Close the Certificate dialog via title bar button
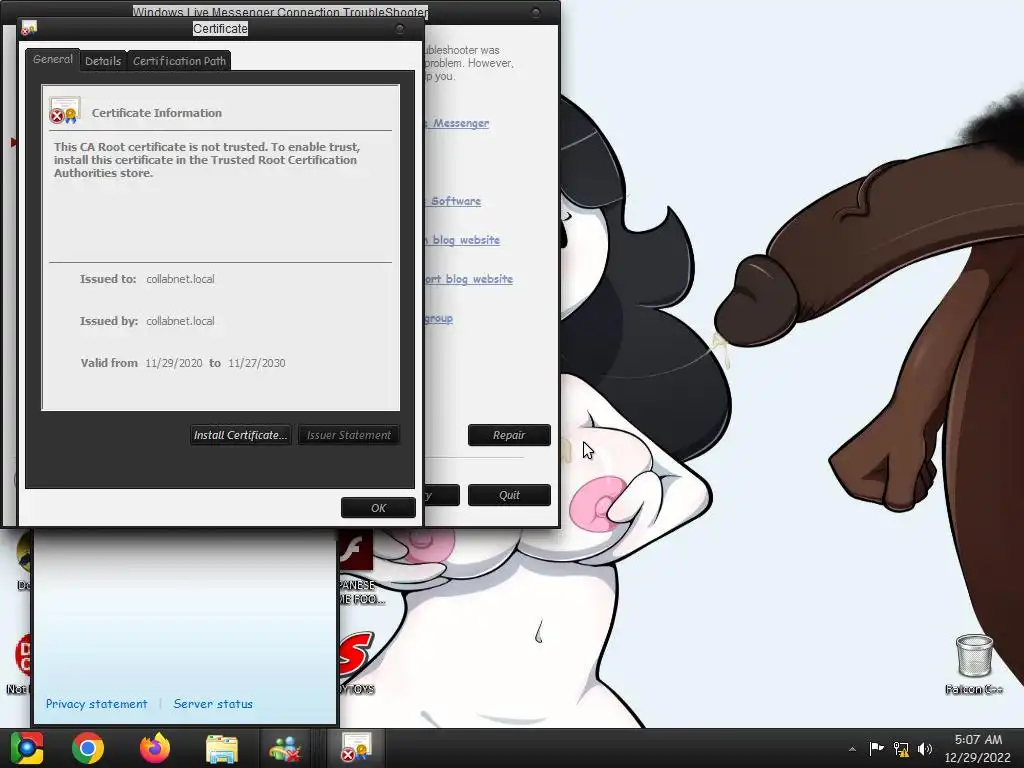 pyautogui.click(x=400, y=29)
